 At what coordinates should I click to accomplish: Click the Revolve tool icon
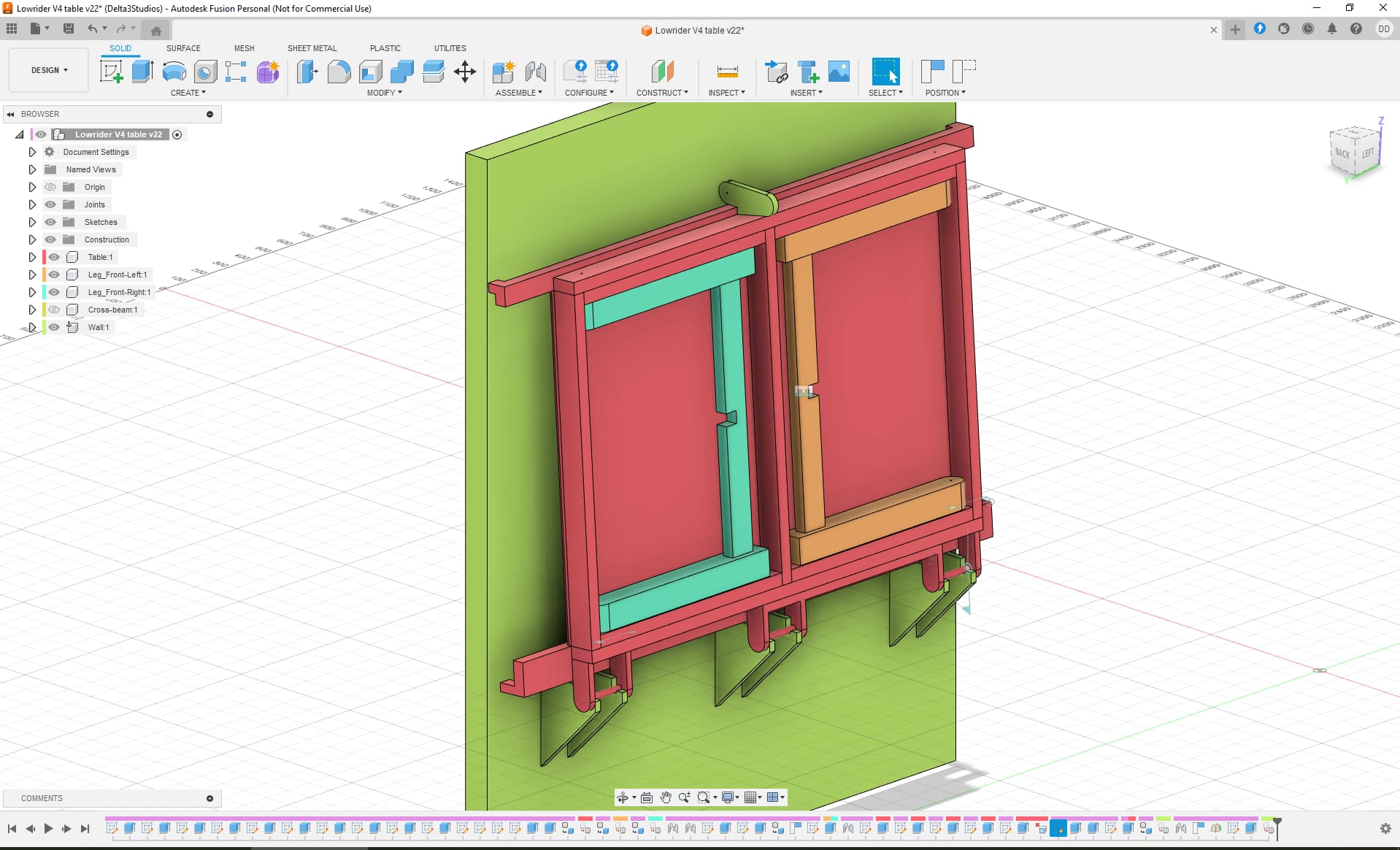click(x=174, y=72)
